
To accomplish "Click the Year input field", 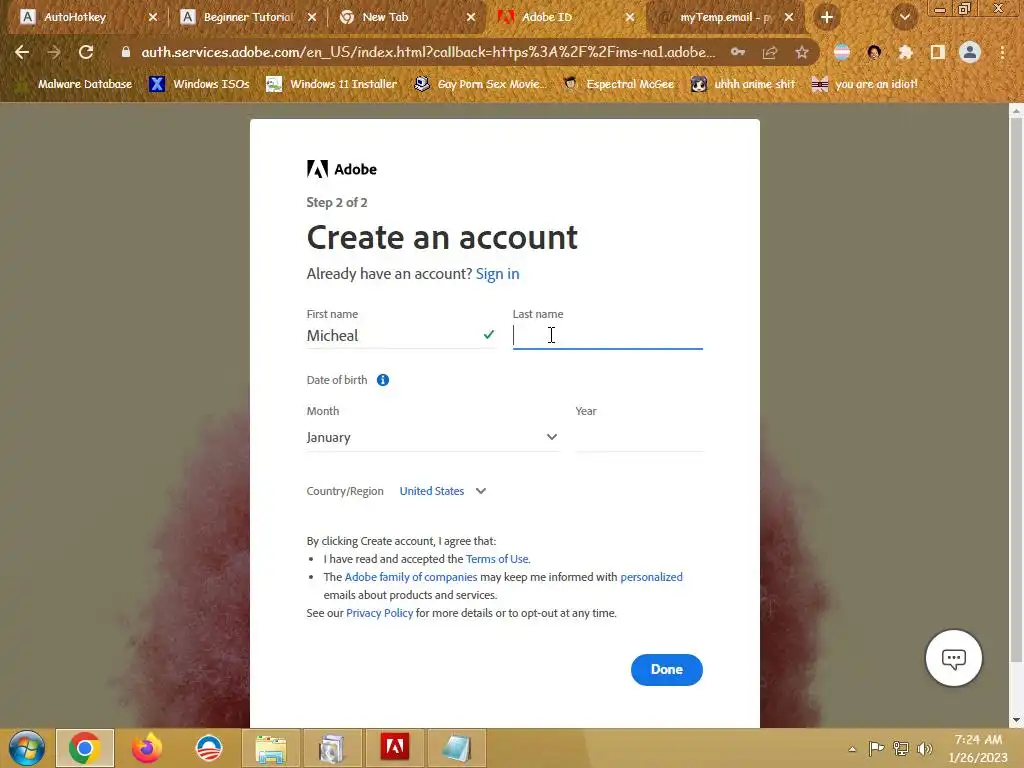I will coord(639,437).
